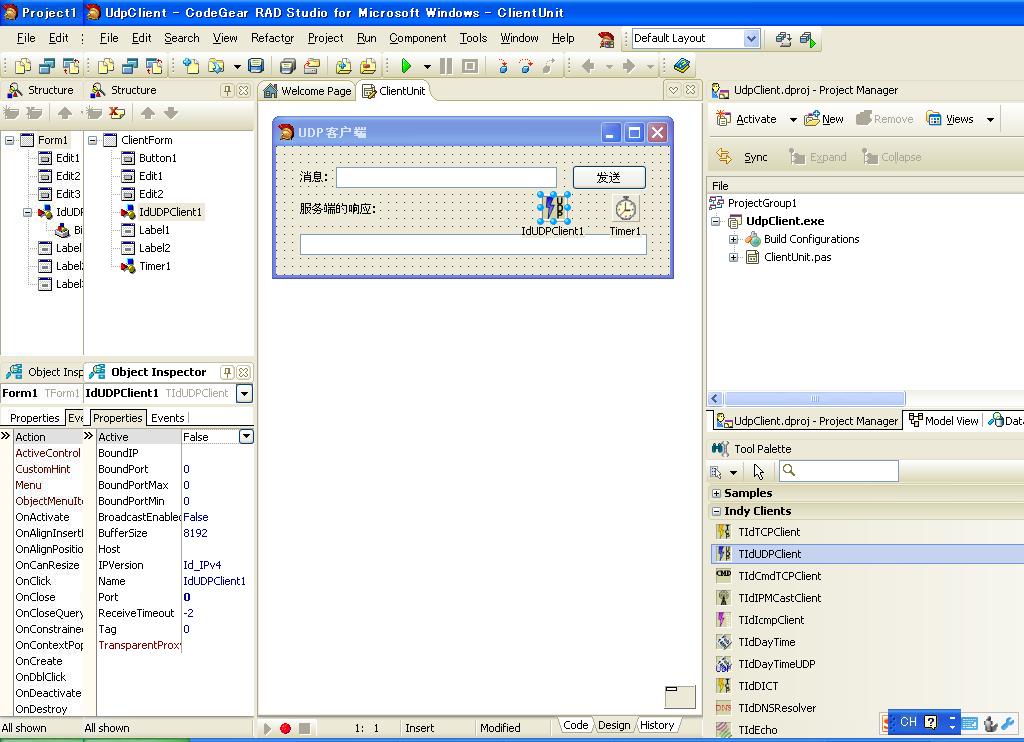
Task: Open the Activate button dropdown arrow
Action: coord(793,120)
